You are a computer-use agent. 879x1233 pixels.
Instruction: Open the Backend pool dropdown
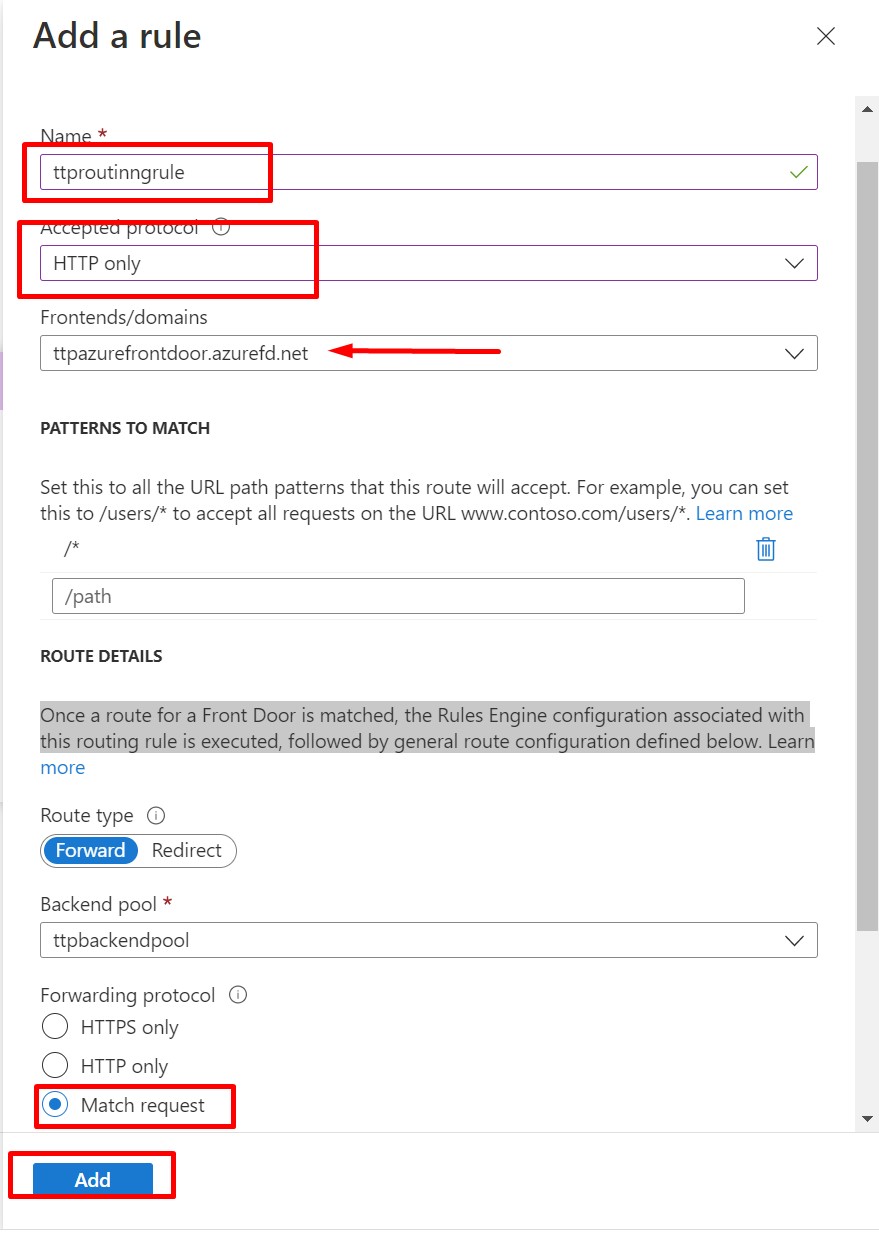coord(428,940)
